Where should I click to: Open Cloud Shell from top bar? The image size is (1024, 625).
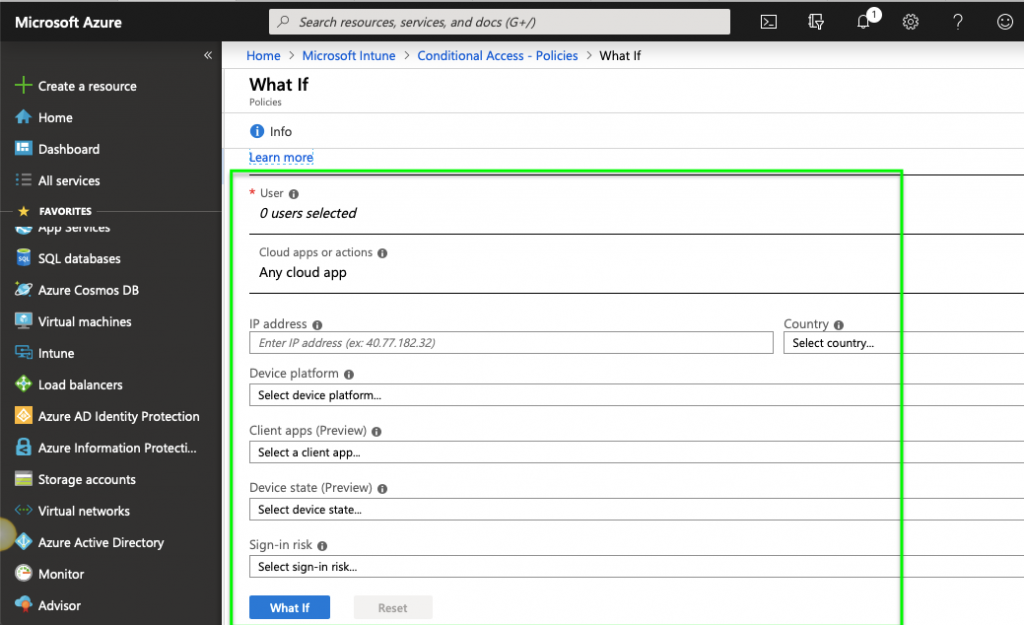(769, 22)
